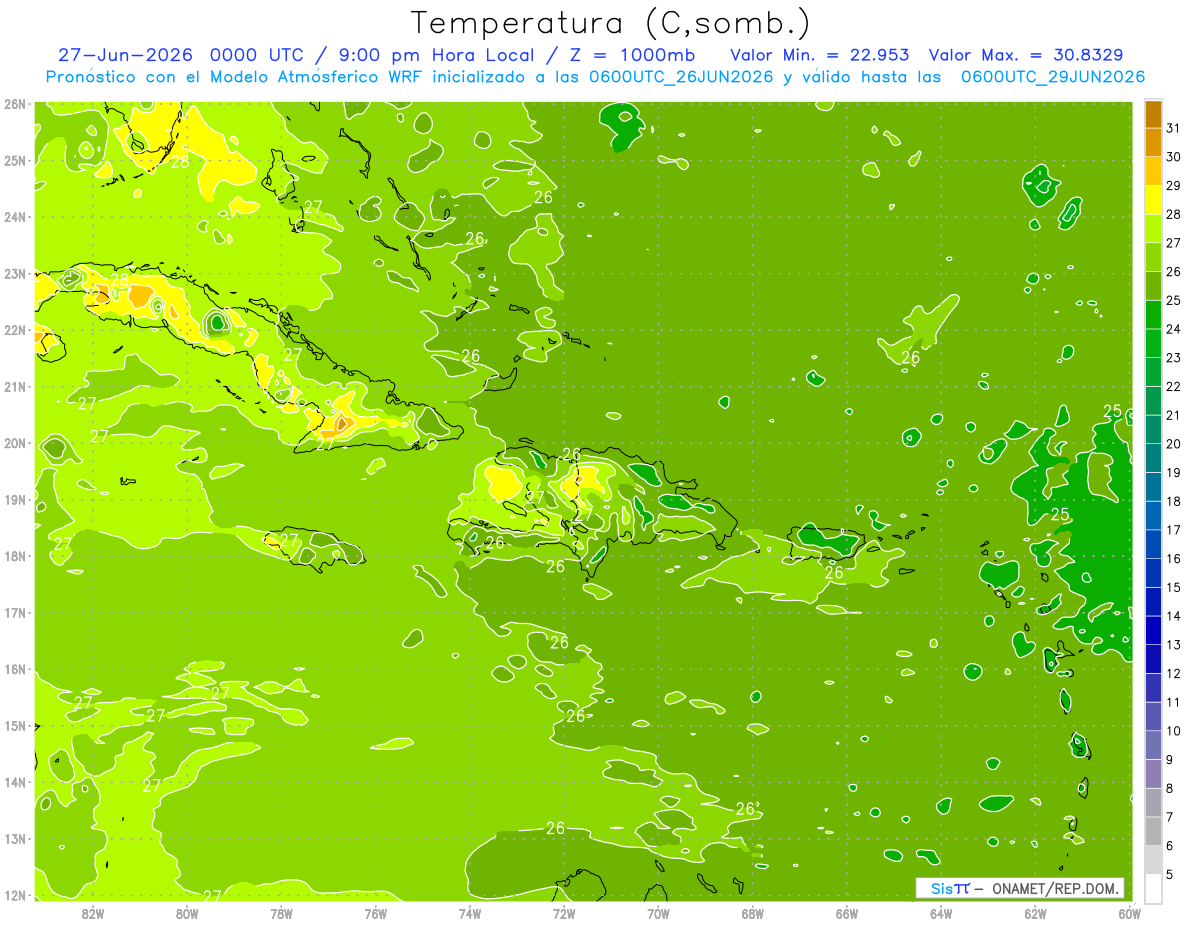Image resolution: width=1200 pixels, height=927 pixels.
Task: Click the 72W longitude axis label
Action: tap(564, 913)
